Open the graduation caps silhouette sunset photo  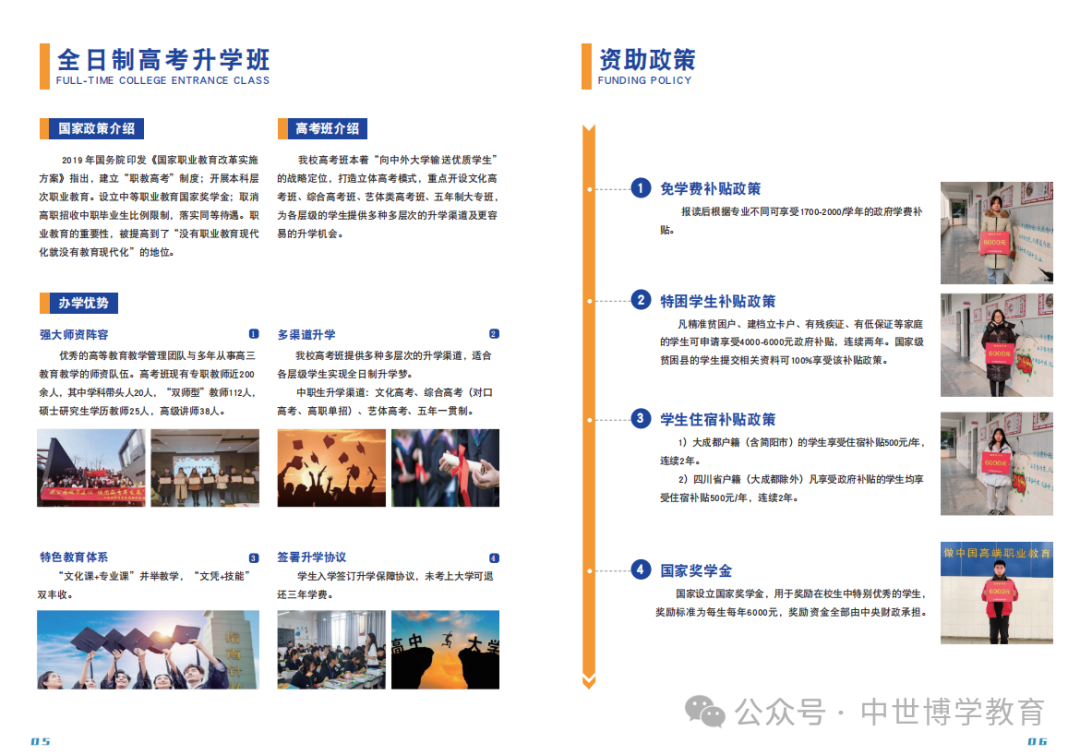pos(330,468)
